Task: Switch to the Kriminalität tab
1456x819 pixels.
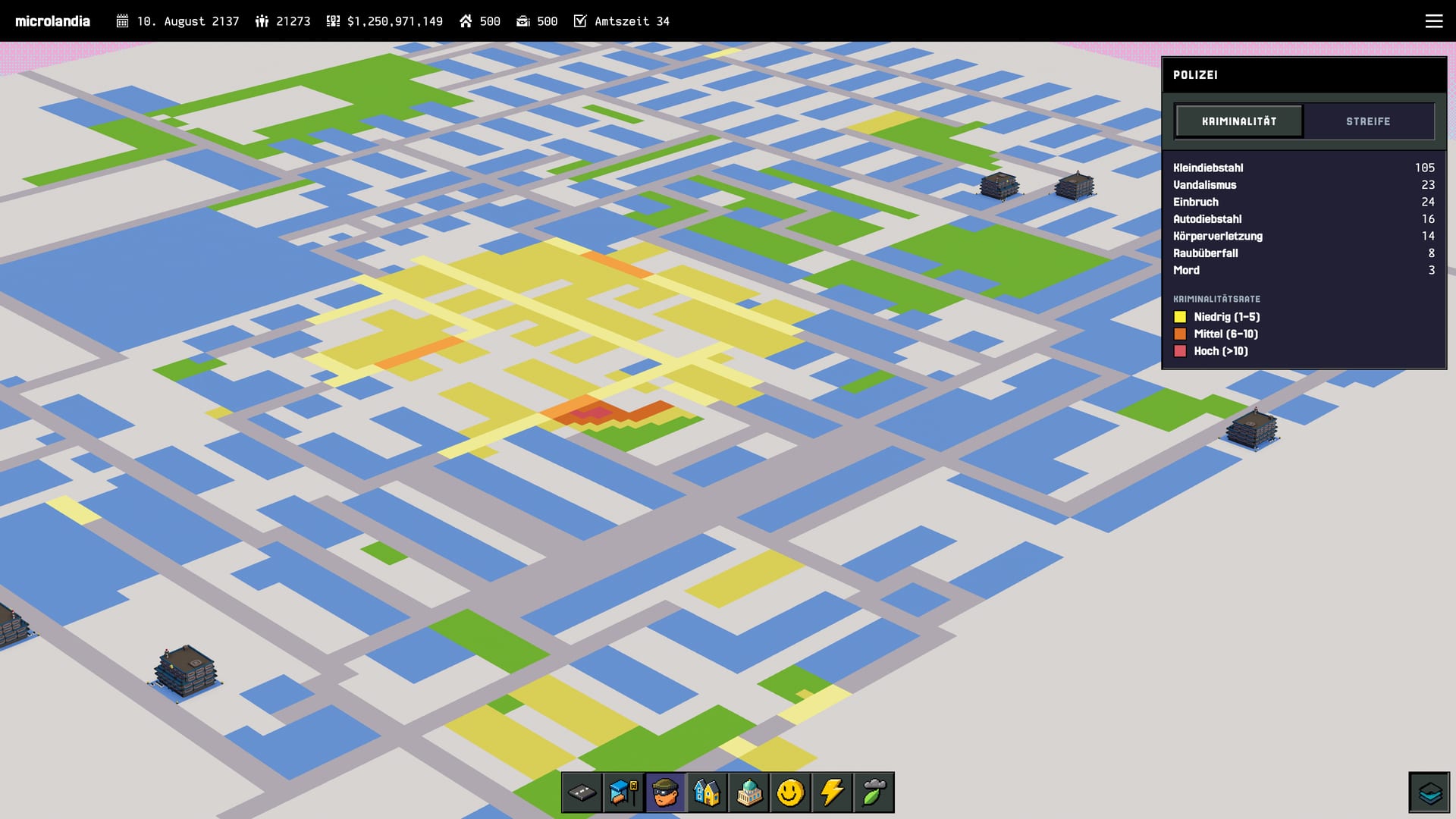Action: (x=1239, y=121)
